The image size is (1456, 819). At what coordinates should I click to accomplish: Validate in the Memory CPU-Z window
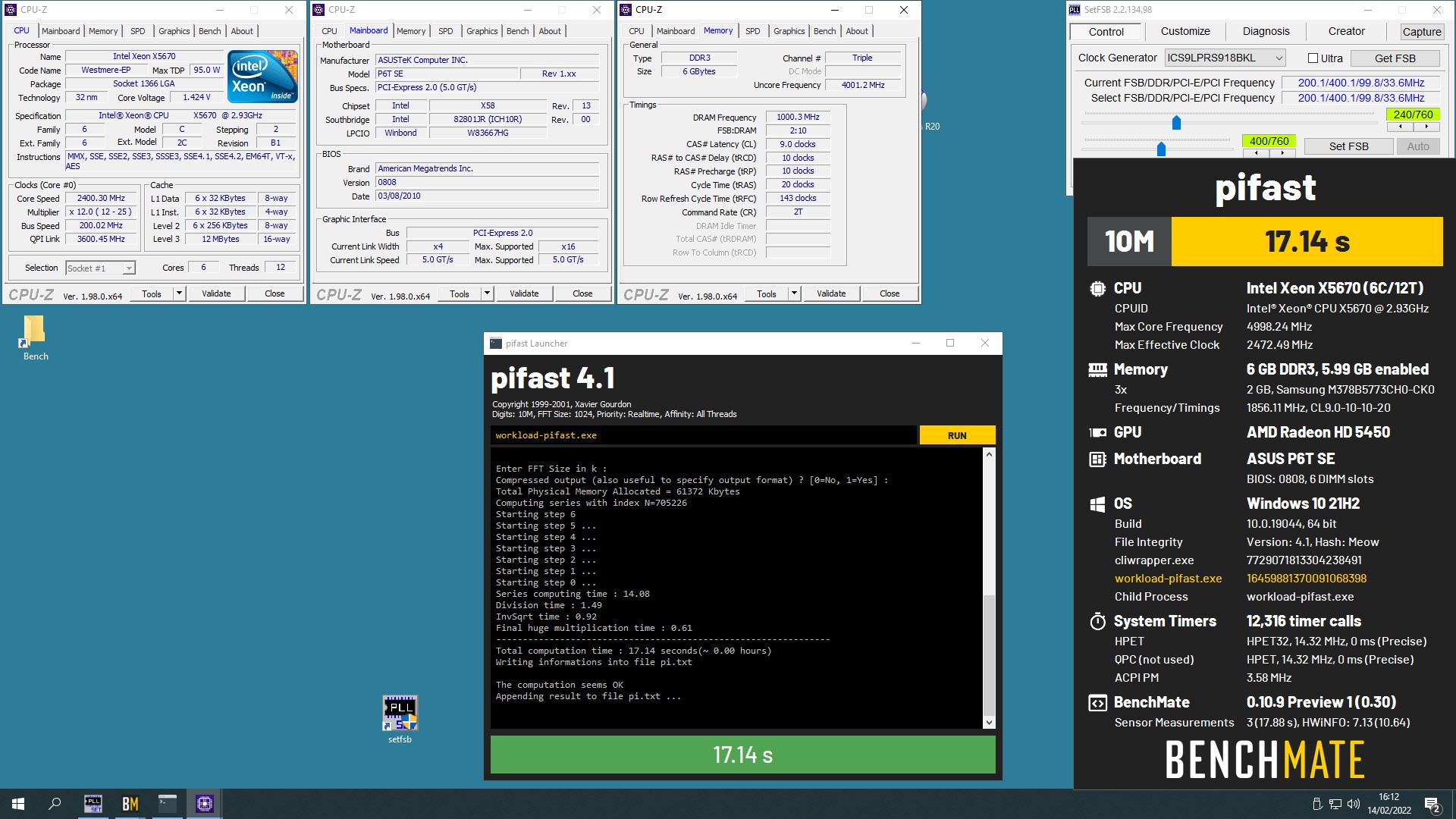click(830, 293)
